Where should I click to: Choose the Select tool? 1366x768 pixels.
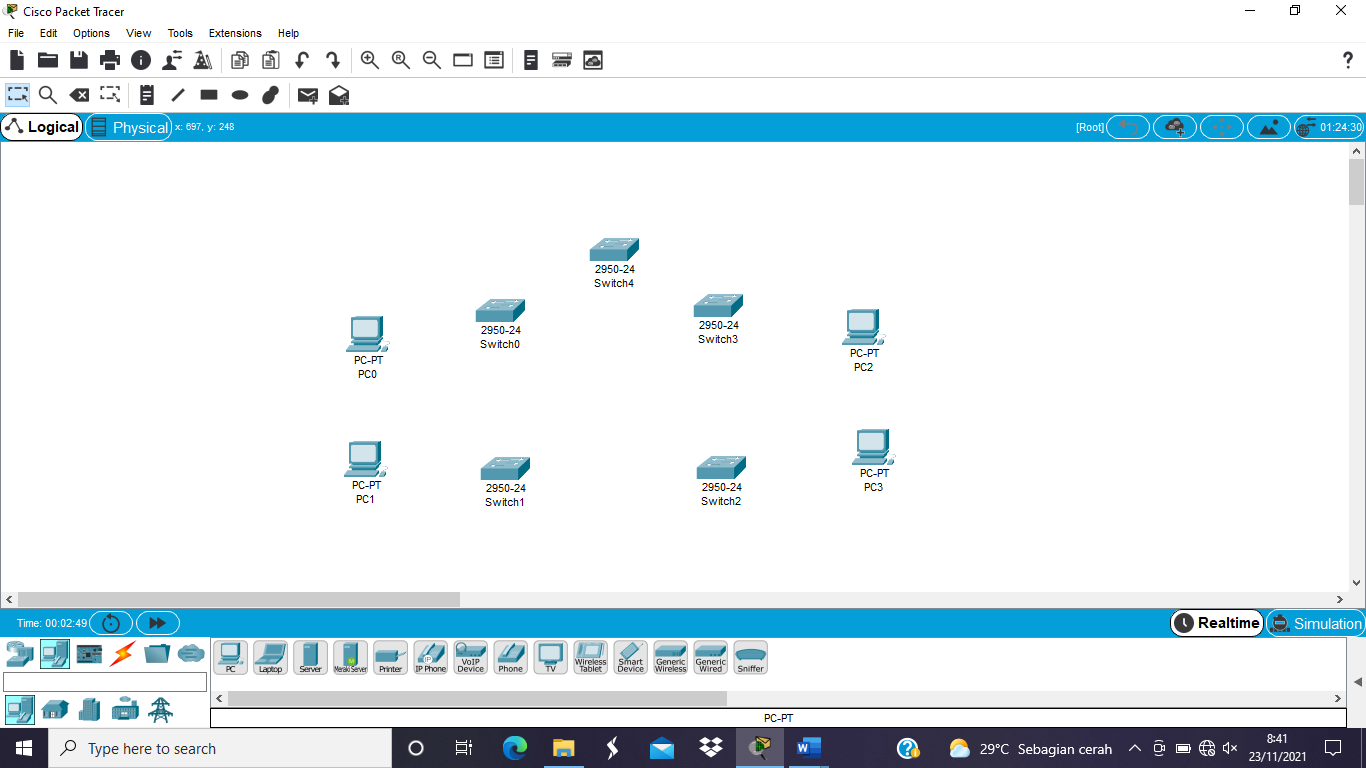[x=17, y=95]
